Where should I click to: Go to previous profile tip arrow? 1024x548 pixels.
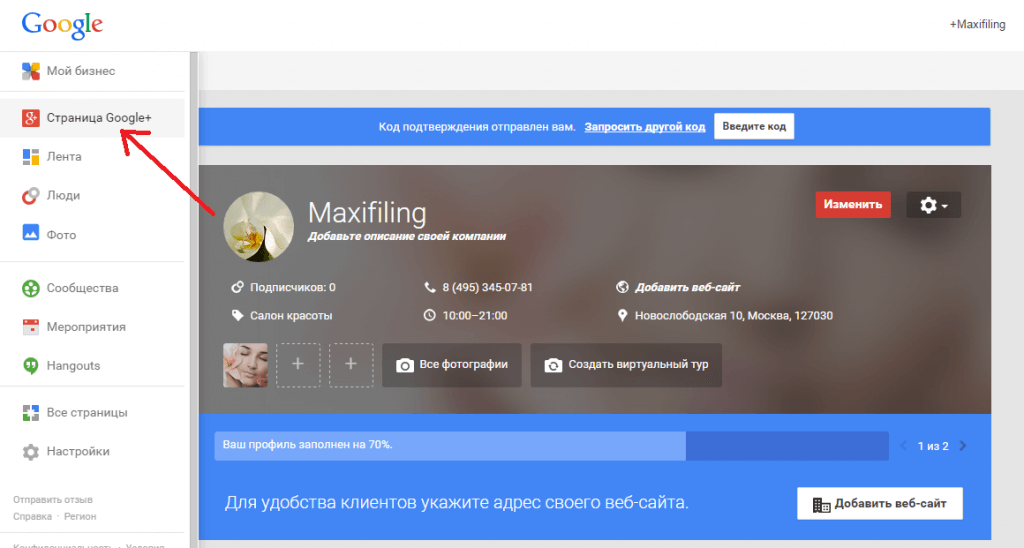click(x=903, y=446)
